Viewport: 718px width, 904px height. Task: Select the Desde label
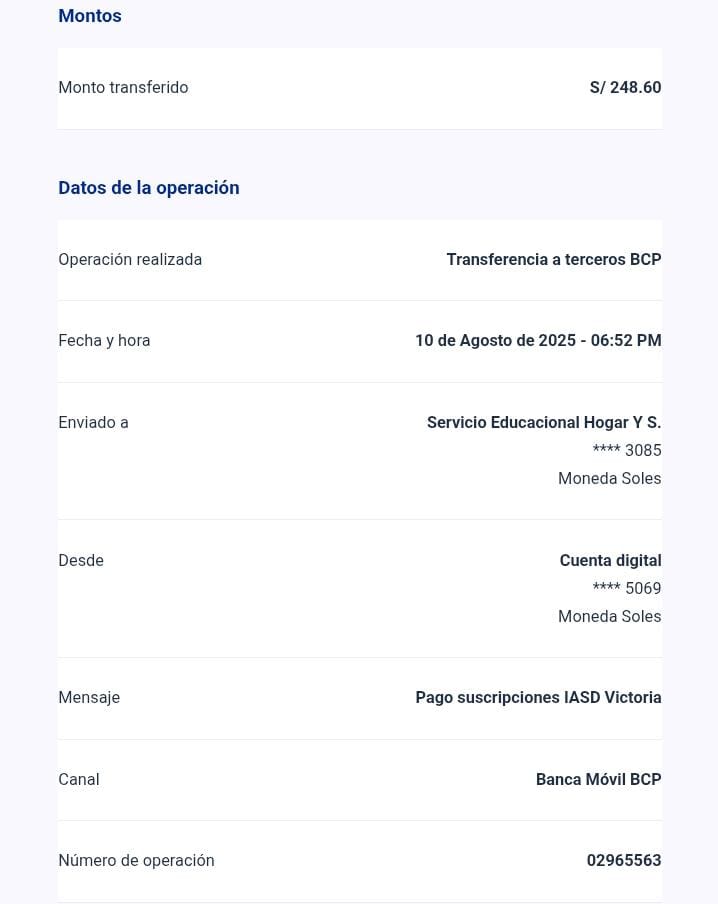[x=81, y=561]
